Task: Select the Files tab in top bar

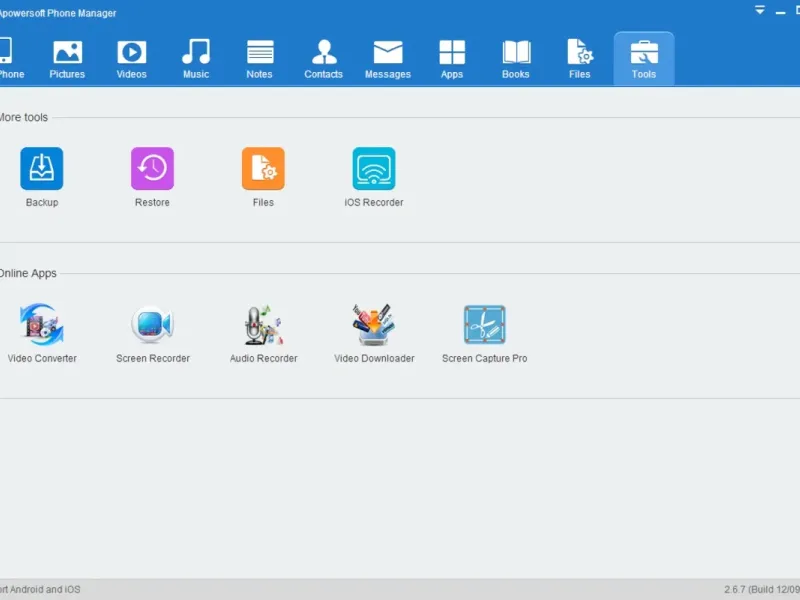Action: (580, 59)
